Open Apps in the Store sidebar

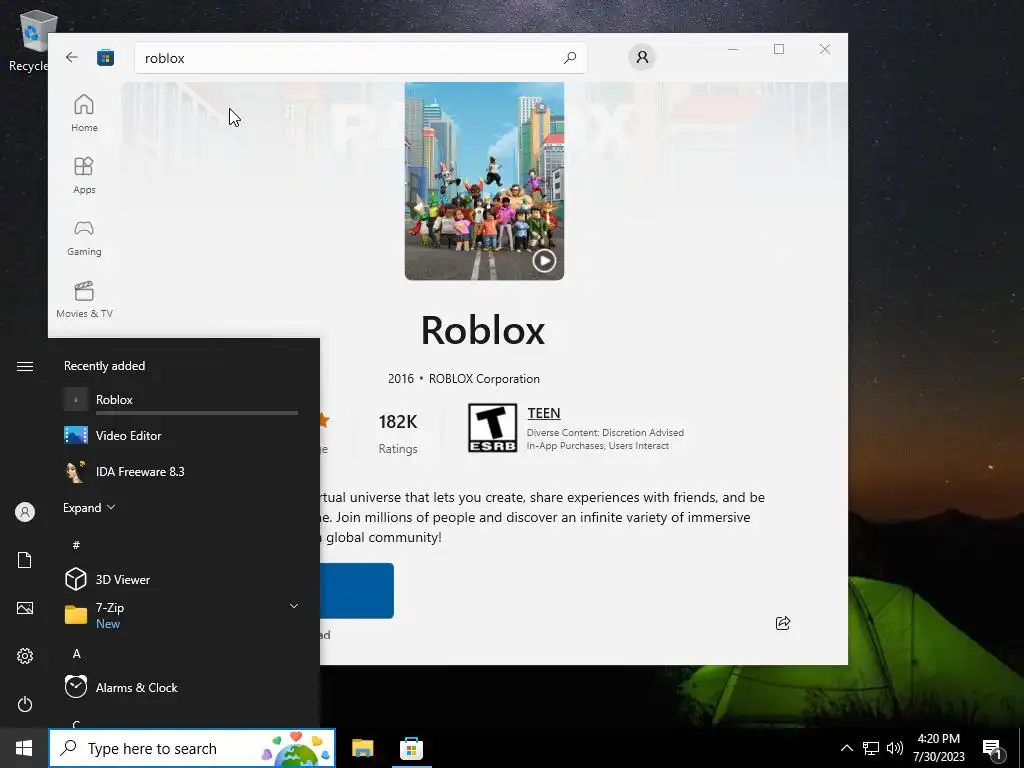(84, 176)
